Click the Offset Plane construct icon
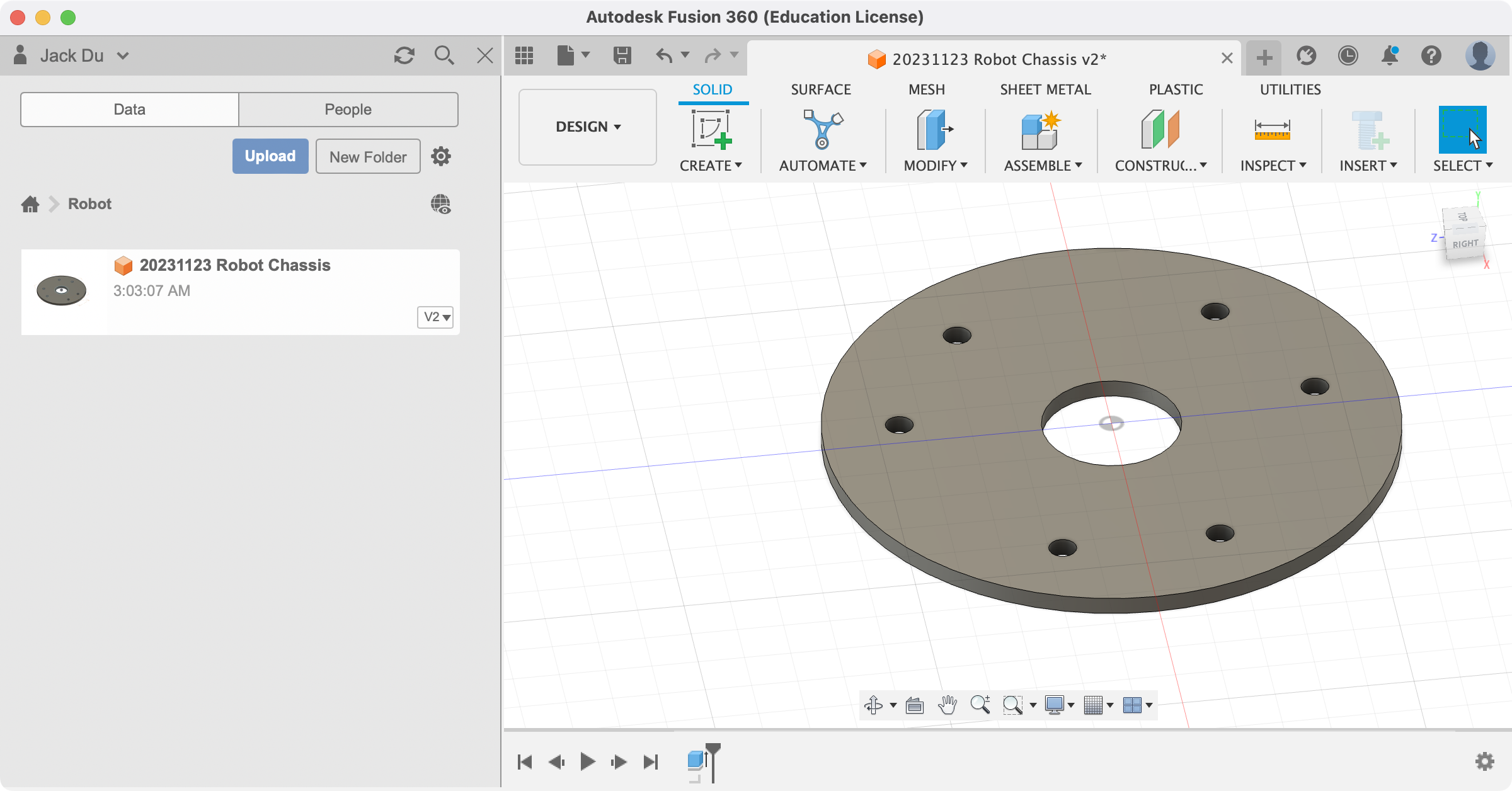Viewport: 1512px width, 791px height. tap(1159, 129)
